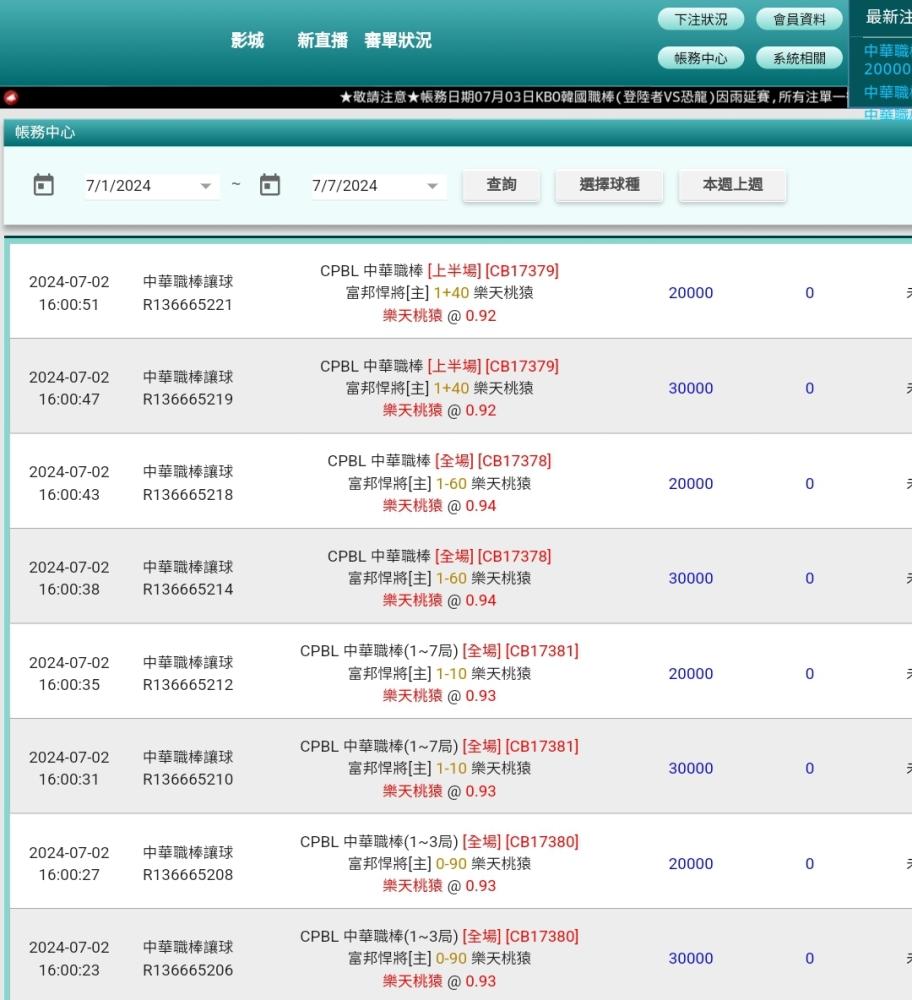Click the 0 value in row R136665221
This screenshot has width=912, height=1000.
(809, 293)
